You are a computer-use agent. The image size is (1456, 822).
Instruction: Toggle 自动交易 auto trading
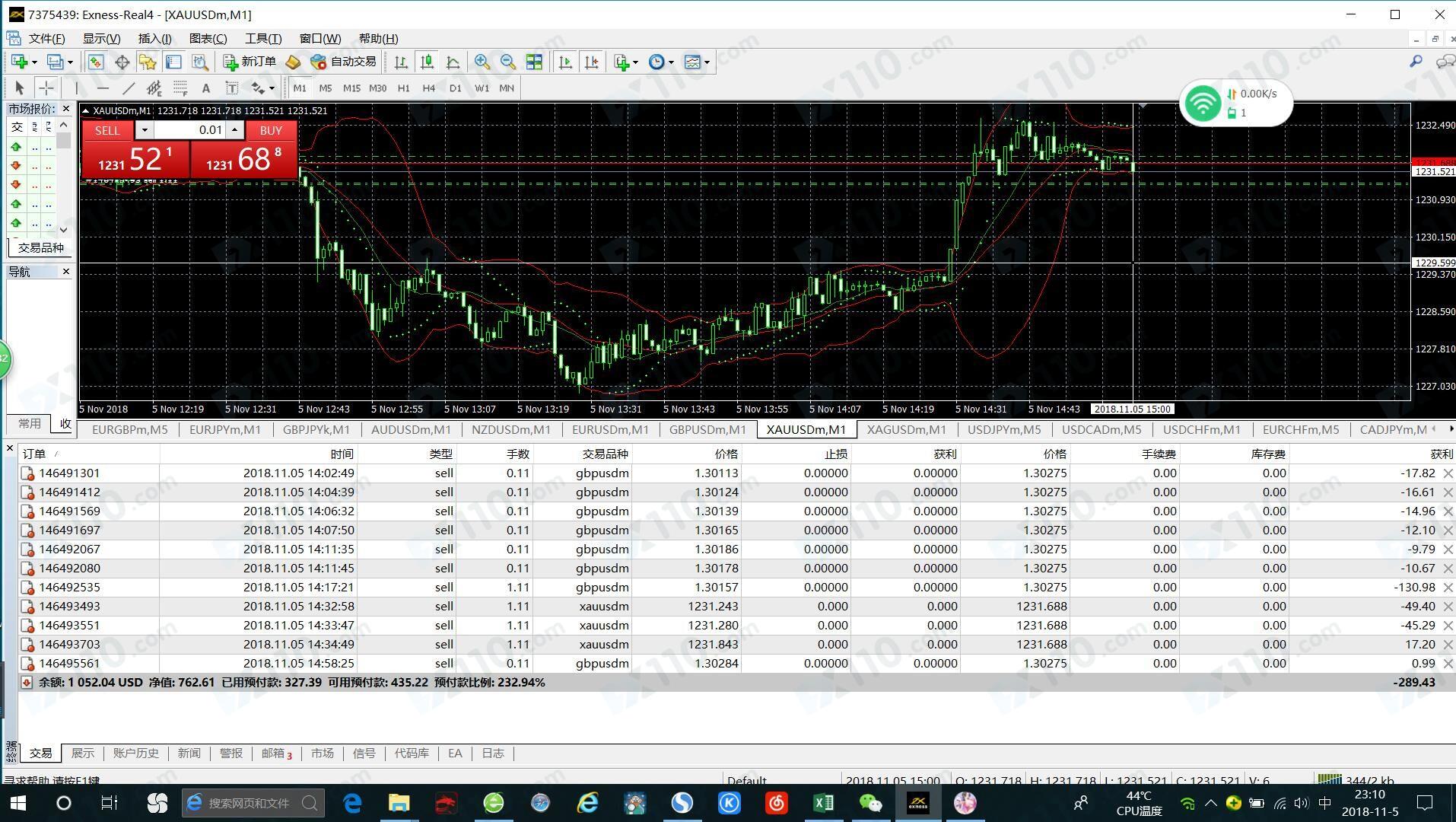[344, 62]
